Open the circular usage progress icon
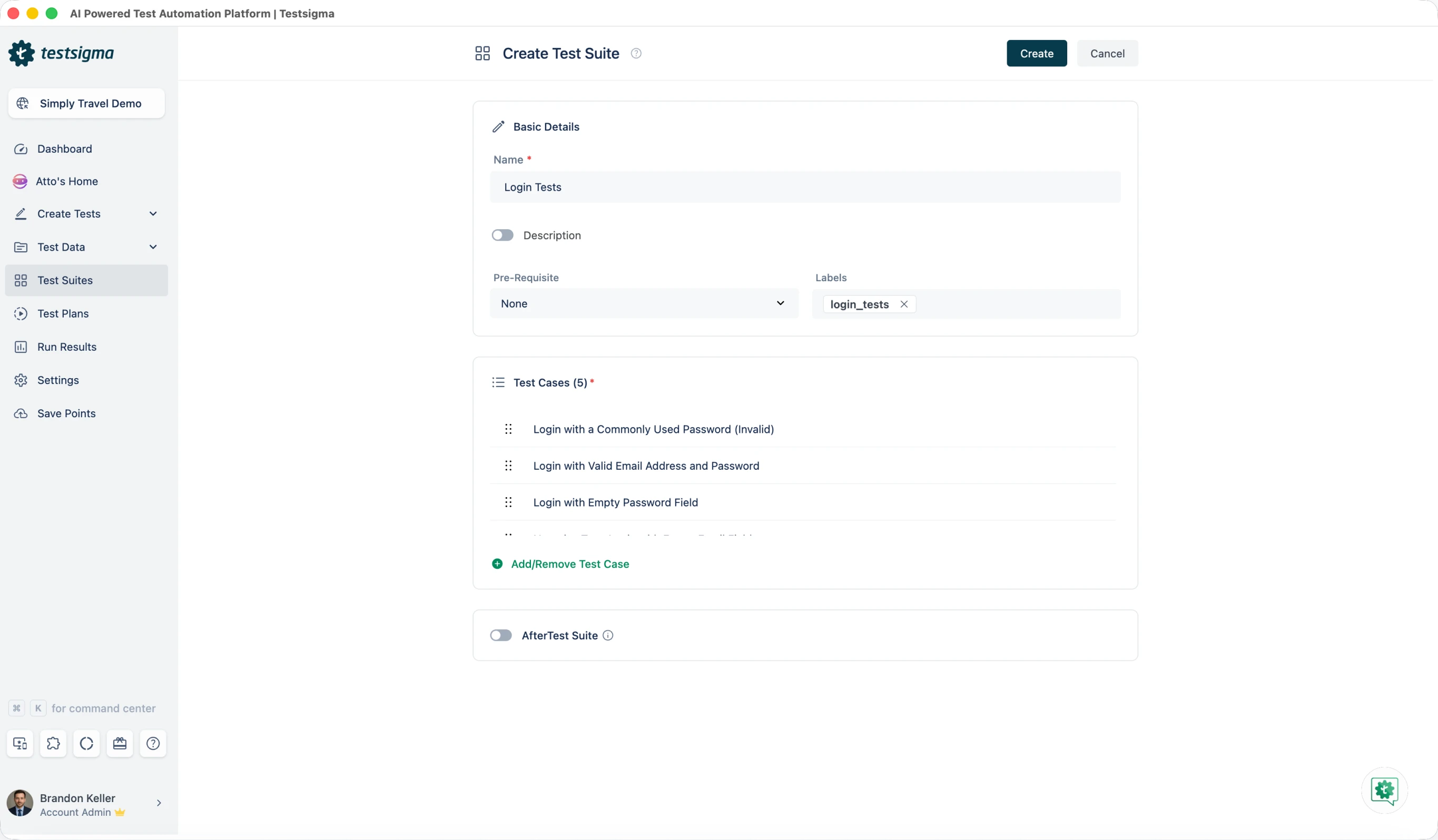The image size is (1438, 840). pyautogui.click(x=87, y=744)
